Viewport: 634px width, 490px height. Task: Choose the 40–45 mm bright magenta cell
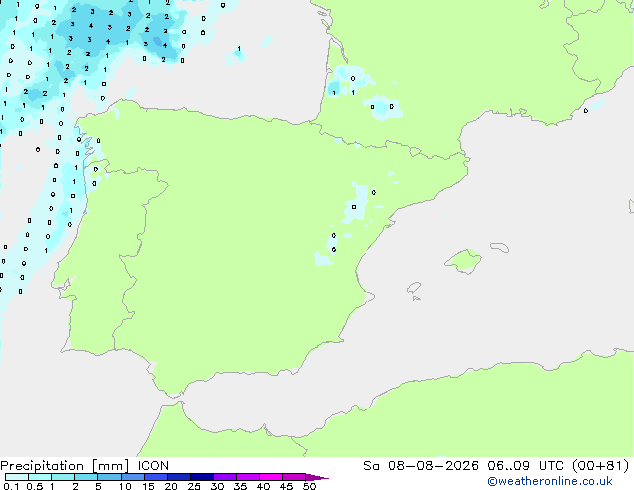tap(271, 477)
